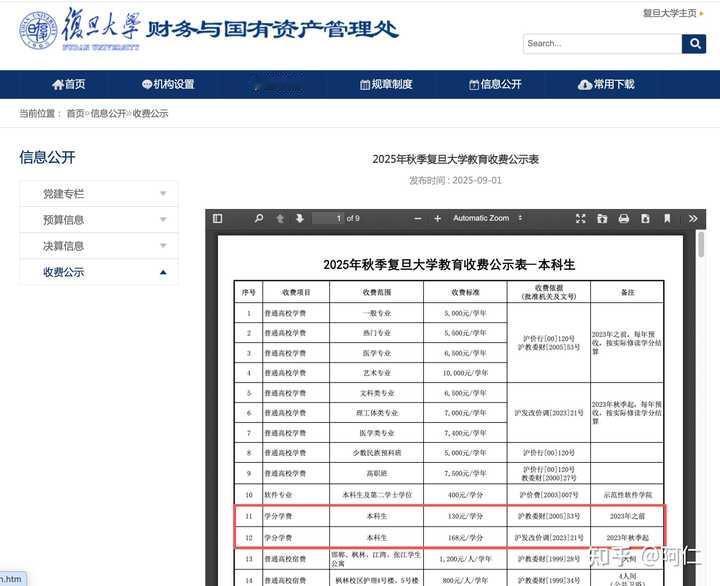
Task: Click 信息公开 in the breadcrumb
Action: (108, 113)
